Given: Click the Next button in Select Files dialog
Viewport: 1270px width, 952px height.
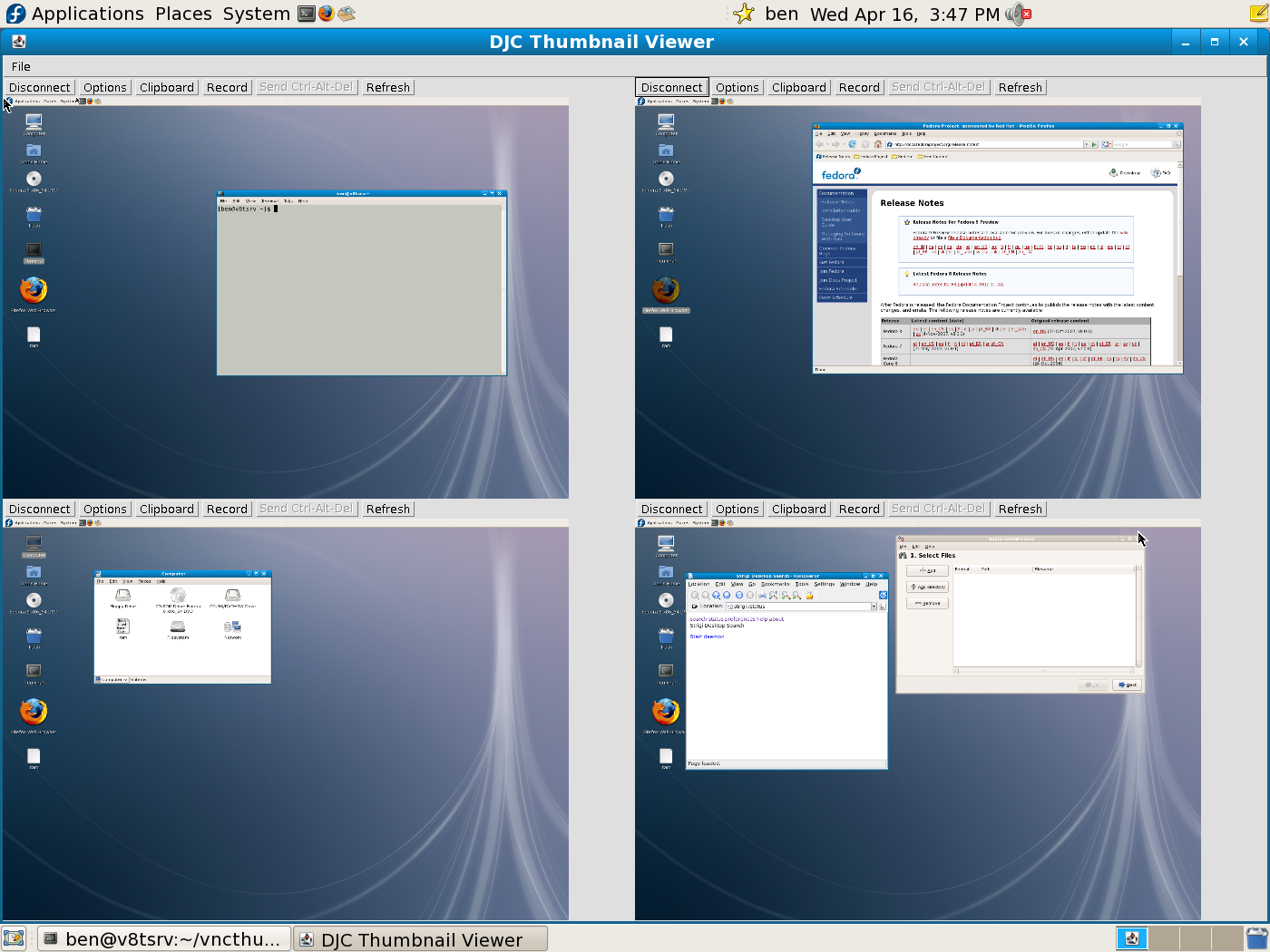Looking at the screenshot, I should click(1127, 685).
